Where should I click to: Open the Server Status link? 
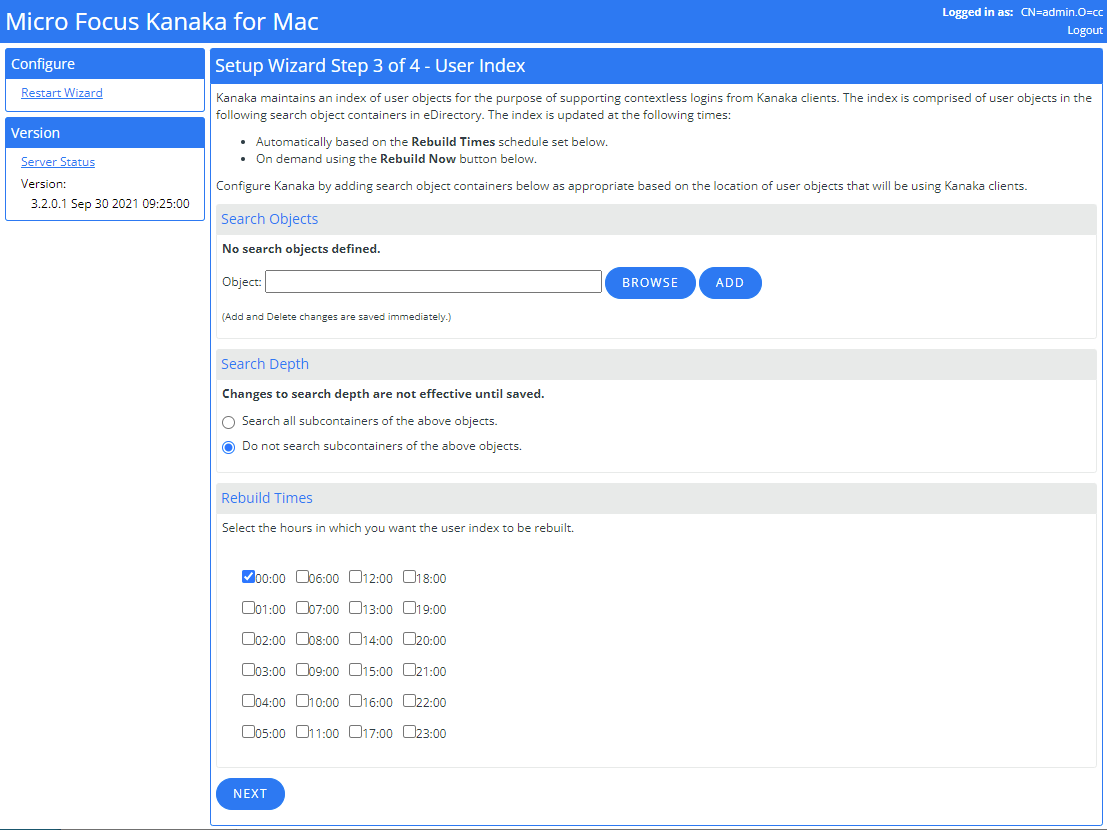tap(58, 162)
